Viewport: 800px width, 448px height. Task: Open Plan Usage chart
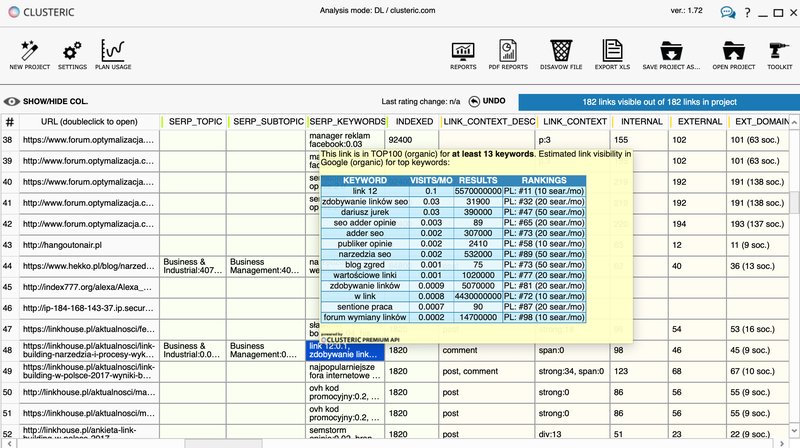pos(113,55)
